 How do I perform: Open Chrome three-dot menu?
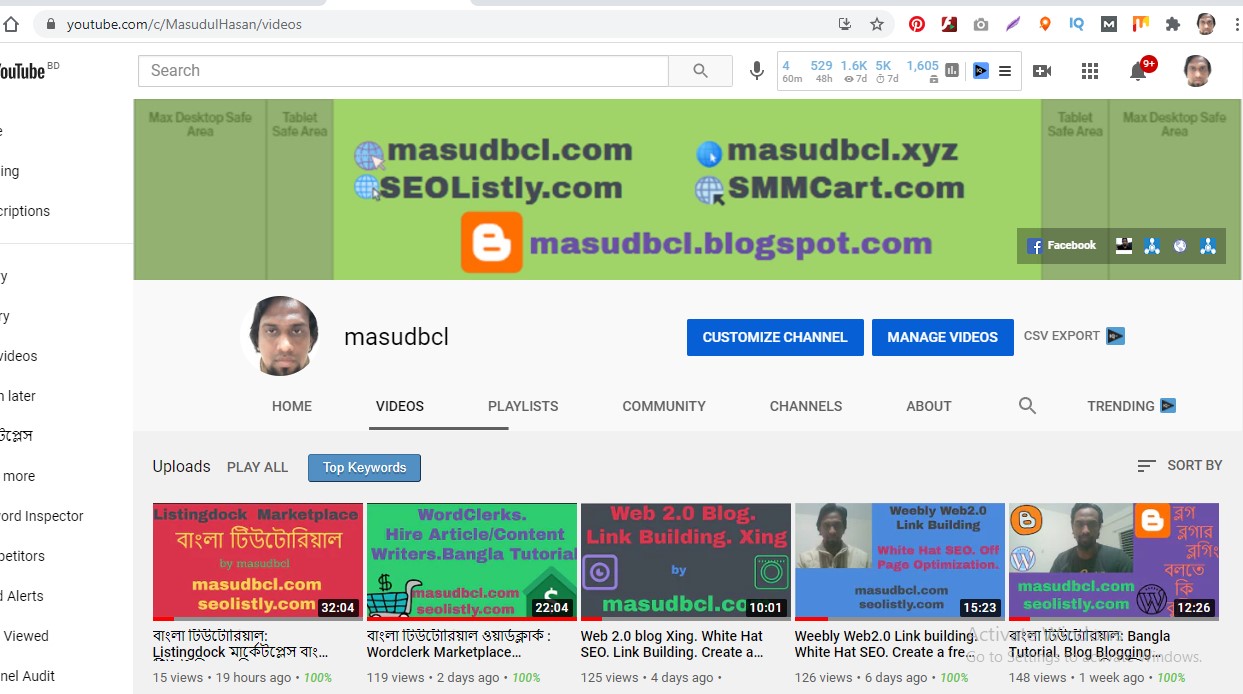pos(1236,24)
